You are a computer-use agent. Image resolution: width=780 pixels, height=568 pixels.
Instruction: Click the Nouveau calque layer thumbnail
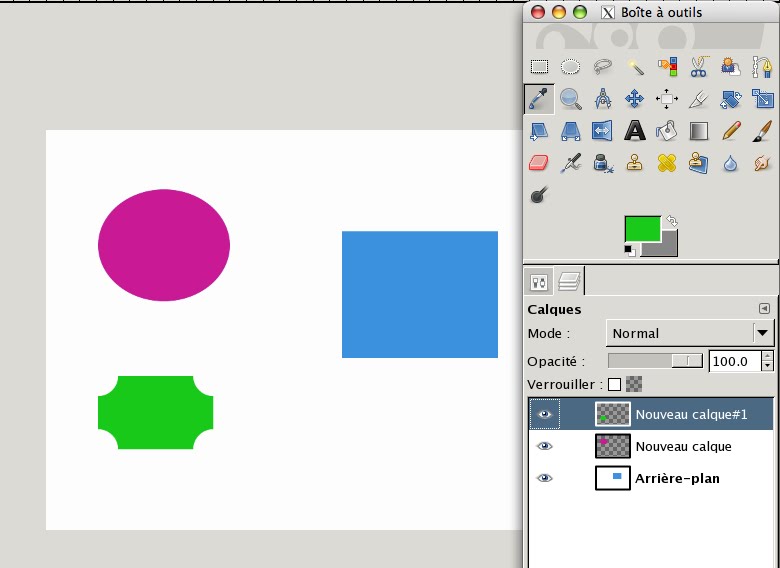coord(613,446)
